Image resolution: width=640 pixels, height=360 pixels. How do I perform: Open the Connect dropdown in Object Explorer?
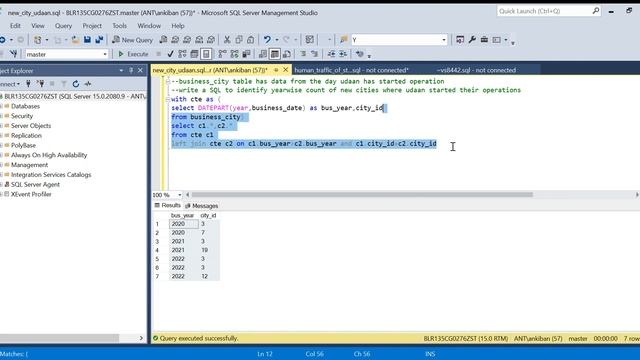[x=10, y=84]
